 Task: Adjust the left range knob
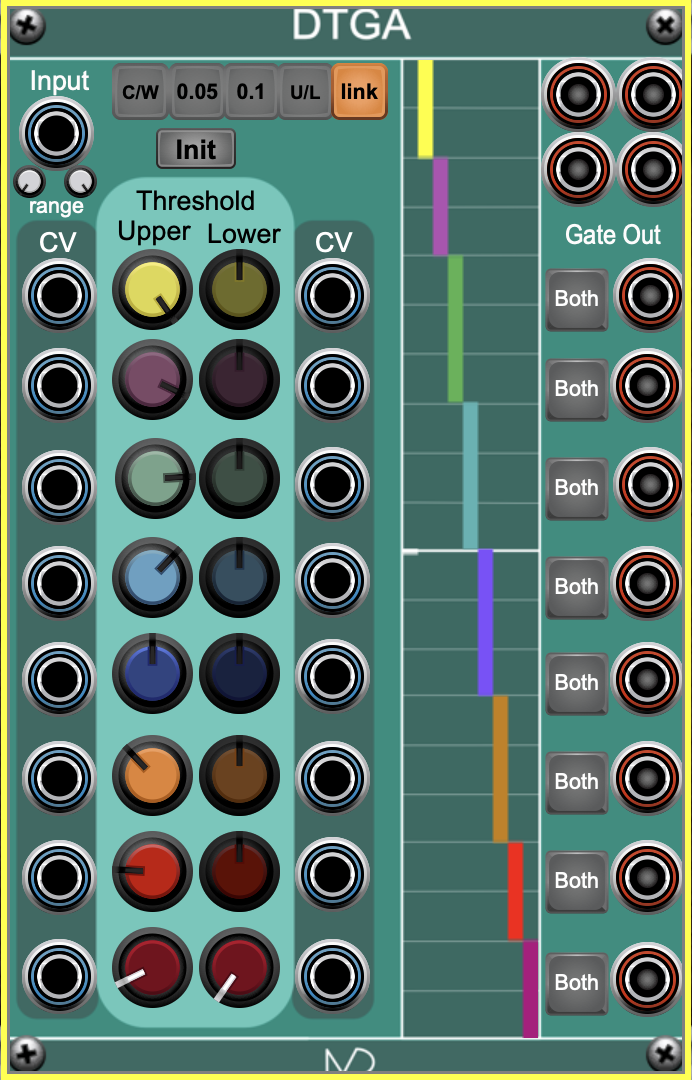(x=30, y=182)
